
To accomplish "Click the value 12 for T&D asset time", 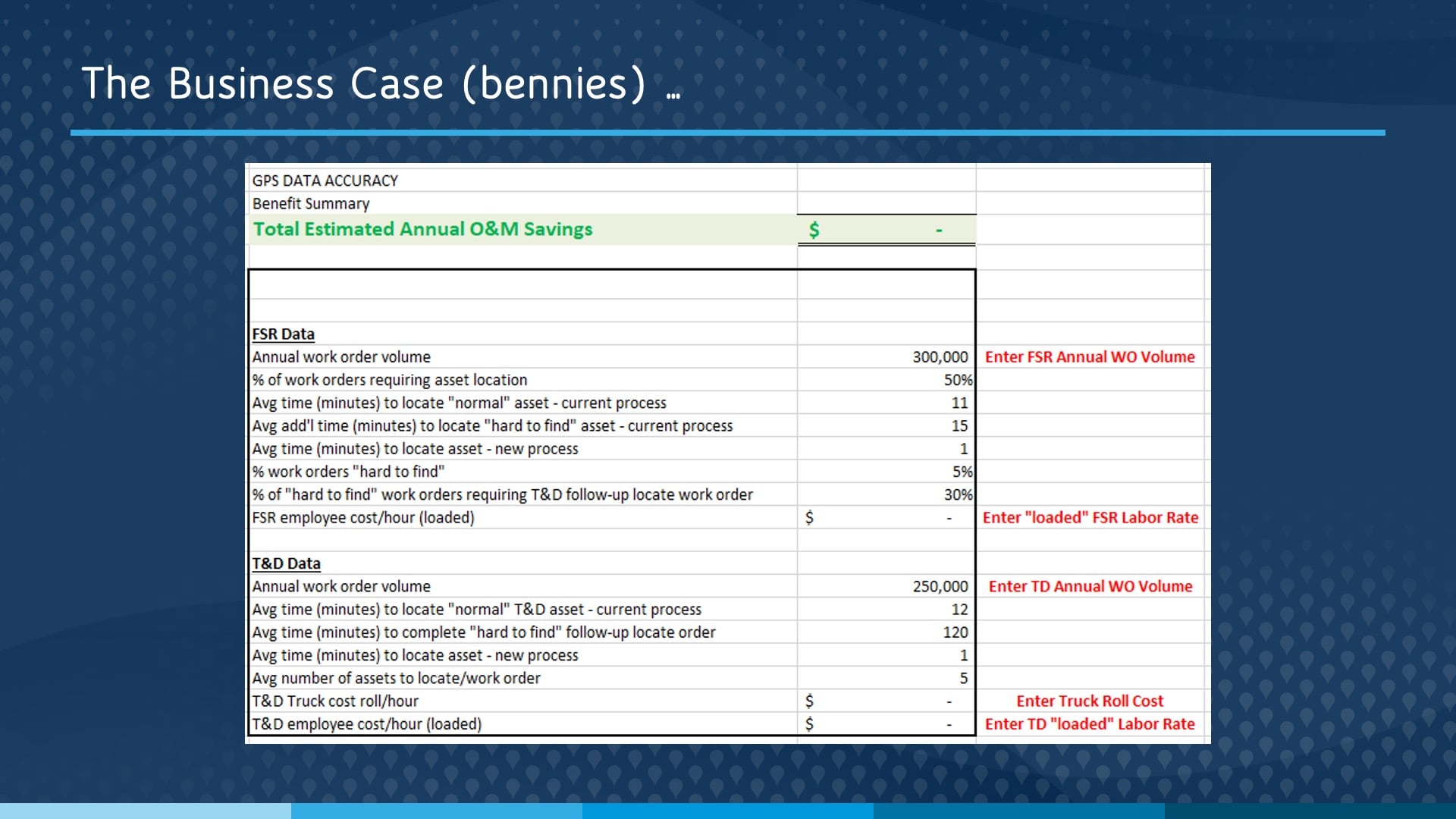I will (960, 609).
